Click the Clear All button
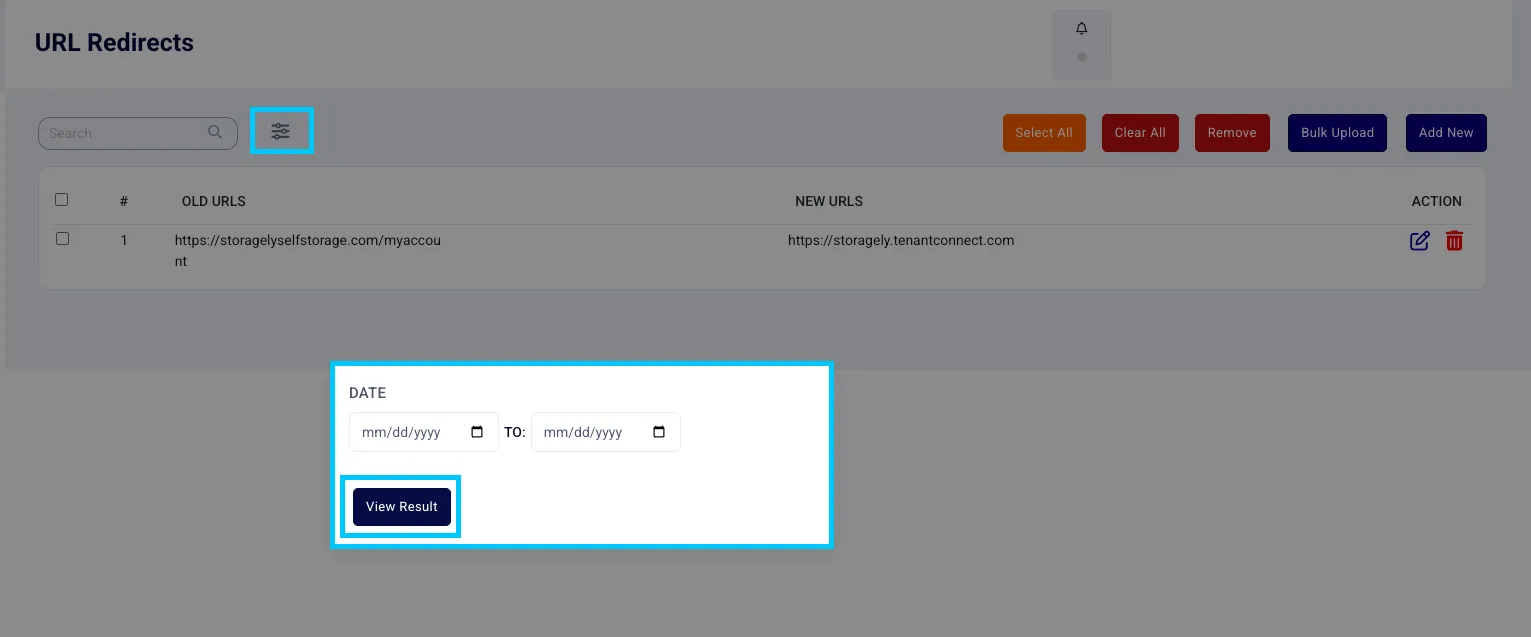 click(1140, 133)
